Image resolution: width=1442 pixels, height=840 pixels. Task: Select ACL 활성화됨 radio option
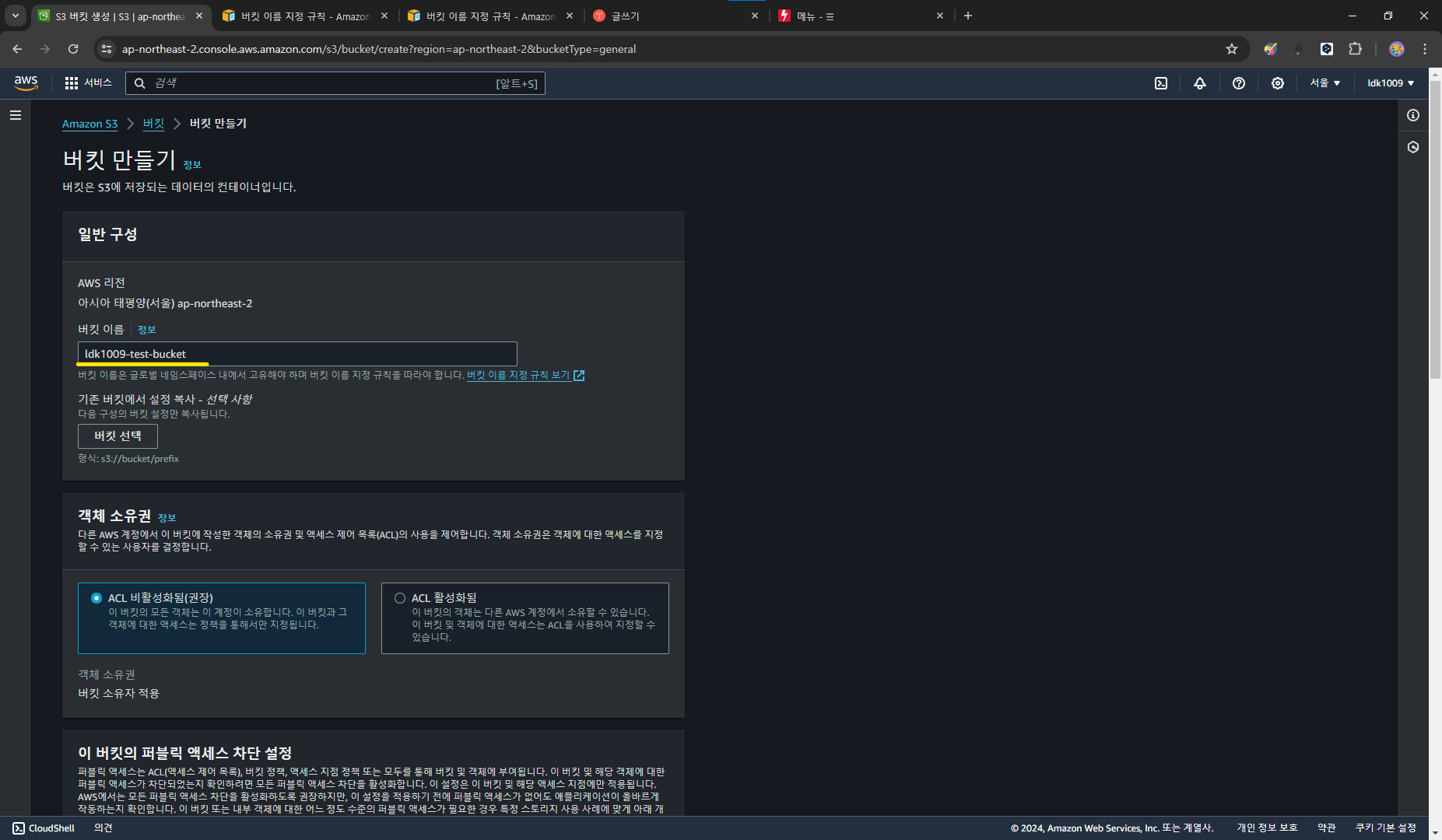click(x=400, y=598)
